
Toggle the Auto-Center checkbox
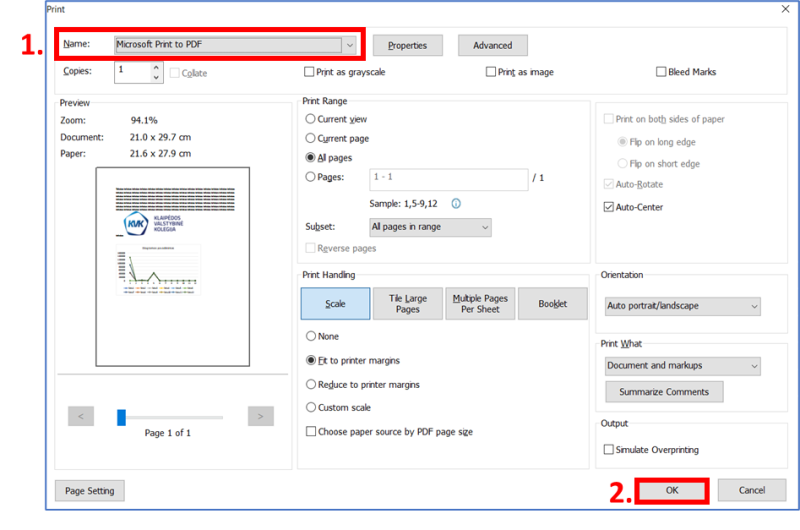(x=609, y=207)
